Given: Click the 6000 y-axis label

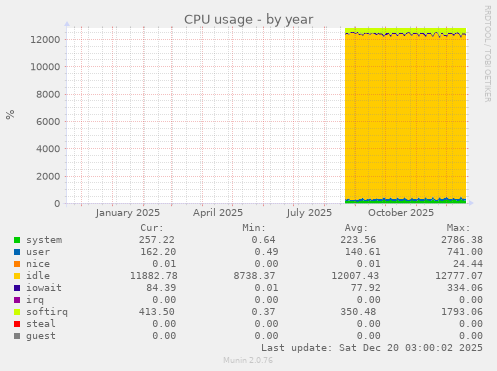Looking at the screenshot, I should tap(48, 122).
